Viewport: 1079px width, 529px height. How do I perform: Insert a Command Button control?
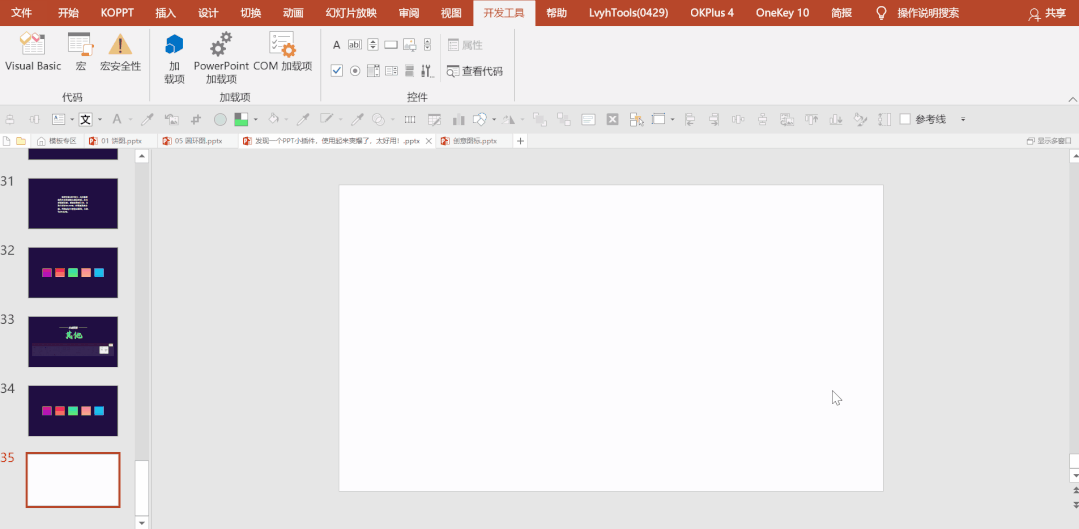point(391,45)
